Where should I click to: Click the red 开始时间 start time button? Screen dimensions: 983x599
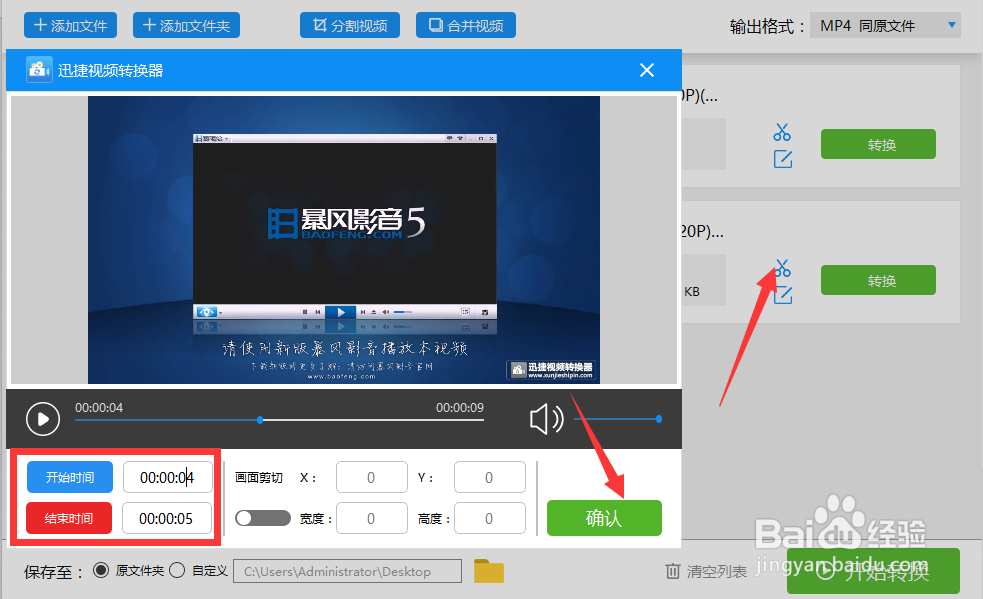[69, 477]
